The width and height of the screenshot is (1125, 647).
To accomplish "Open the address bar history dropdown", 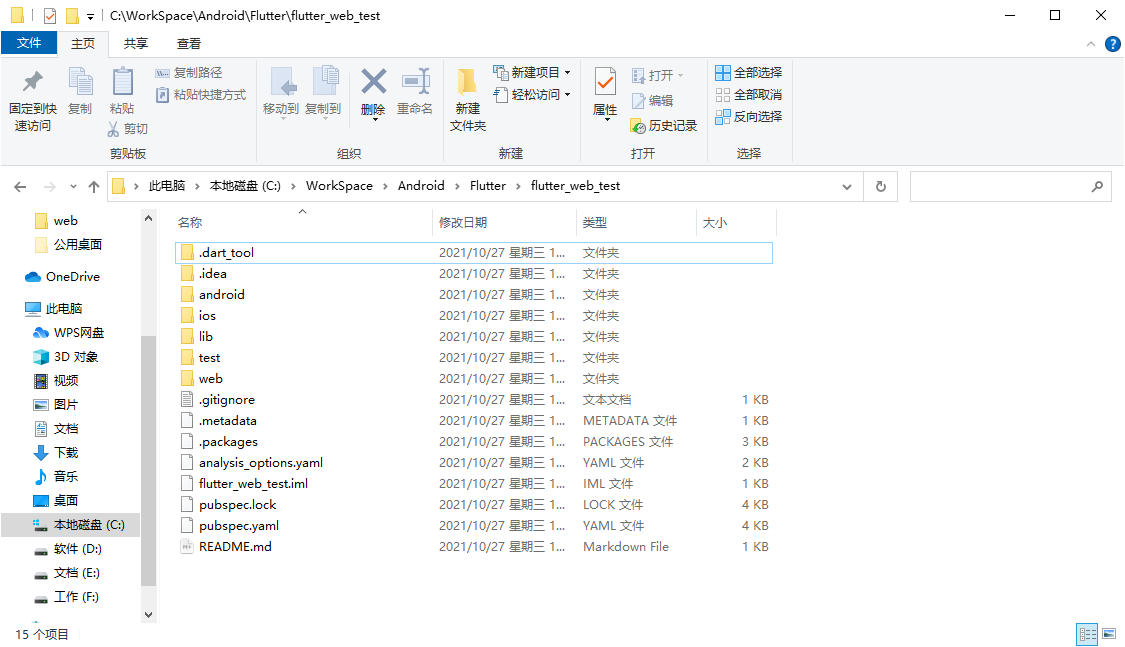I will pos(846,186).
